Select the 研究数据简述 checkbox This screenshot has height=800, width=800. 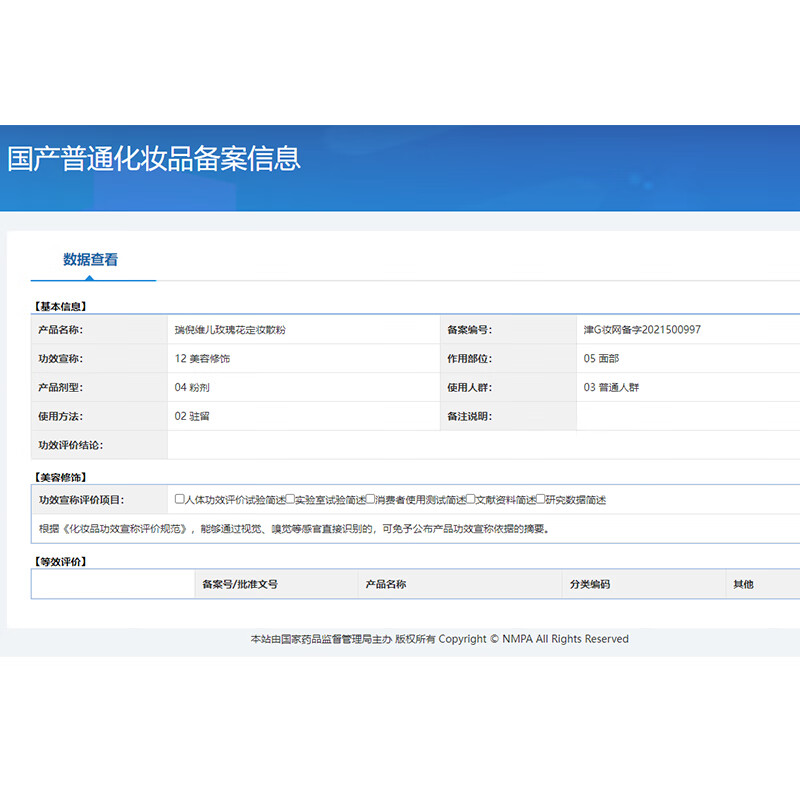click(x=541, y=499)
